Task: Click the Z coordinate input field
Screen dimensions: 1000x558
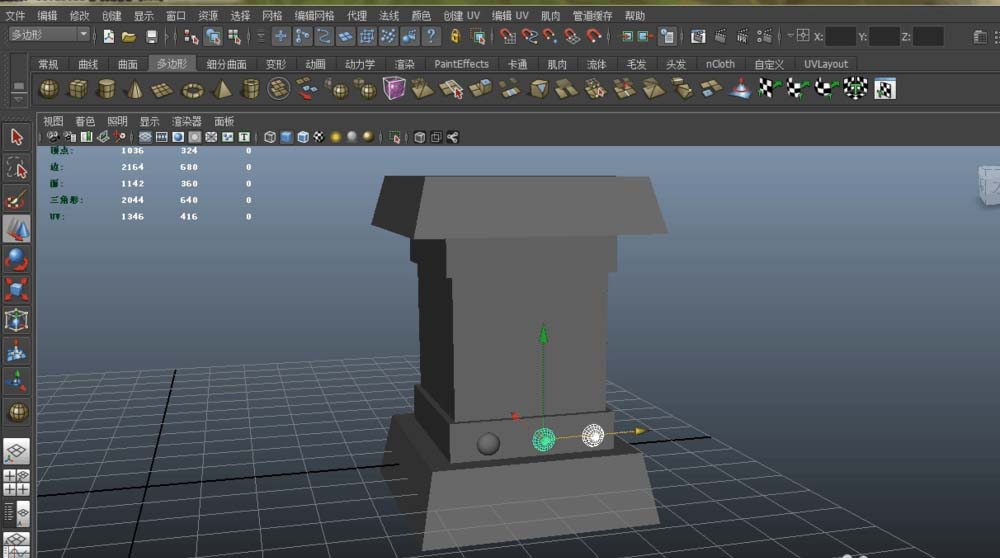Action: coord(928,36)
